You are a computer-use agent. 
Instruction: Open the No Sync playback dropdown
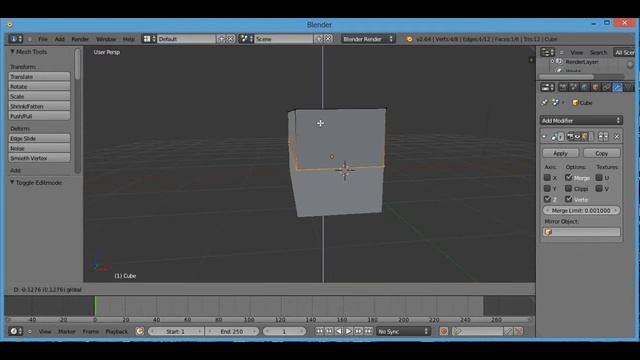click(403, 331)
